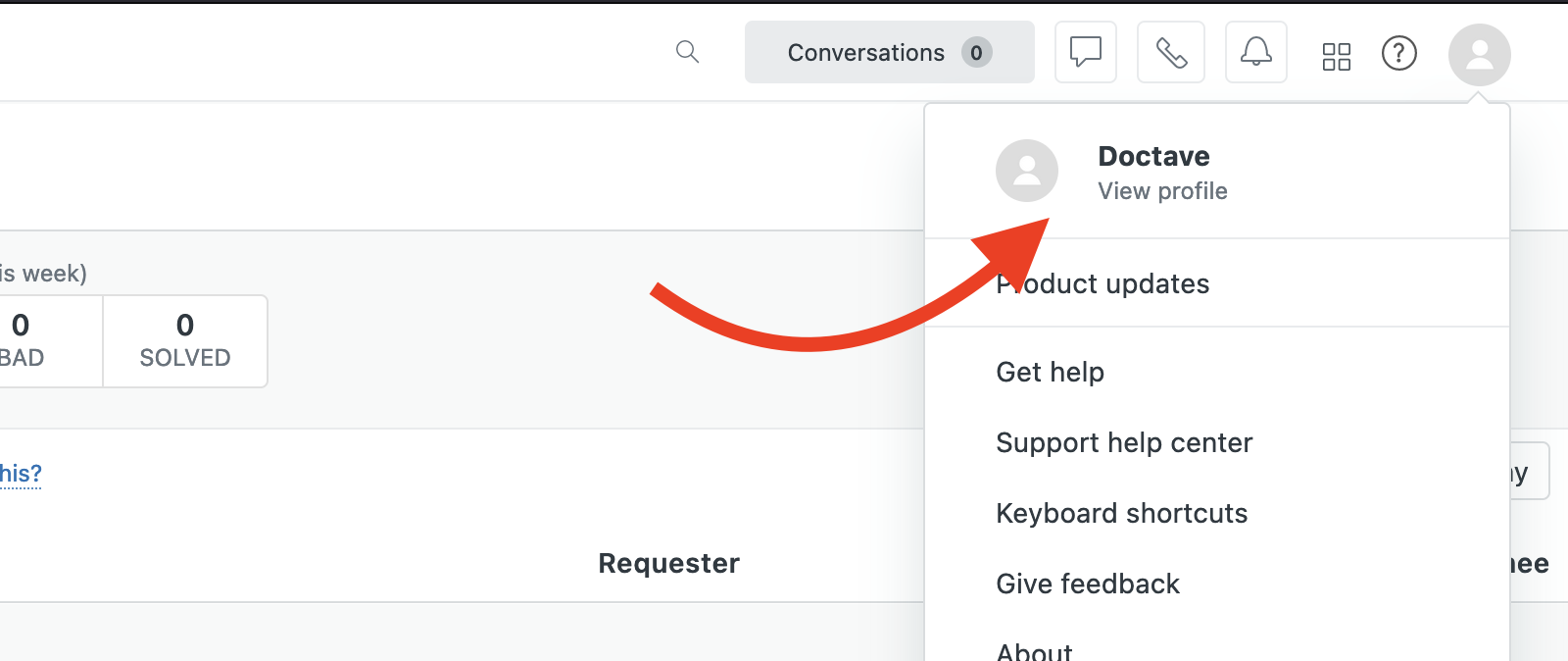Viewport: 1568px width, 661px height.
Task: Open the Conversations button
Action: click(x=869, y=52)
